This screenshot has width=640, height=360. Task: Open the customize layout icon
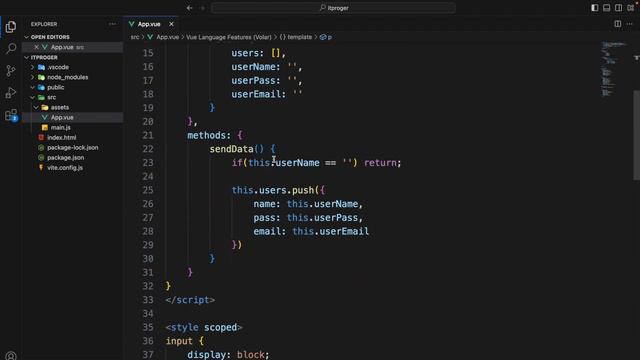click(x=631, y=8)
